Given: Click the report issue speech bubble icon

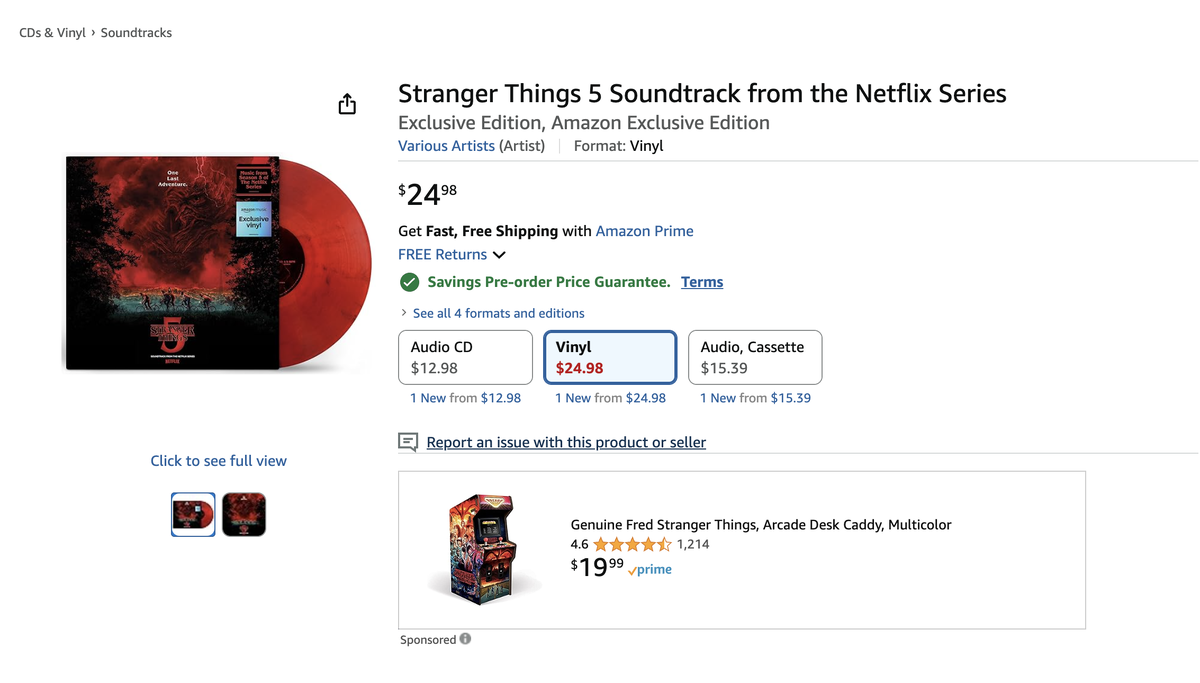Looking at the screenshot, I should pyautogui.click(x=408, y=442).
